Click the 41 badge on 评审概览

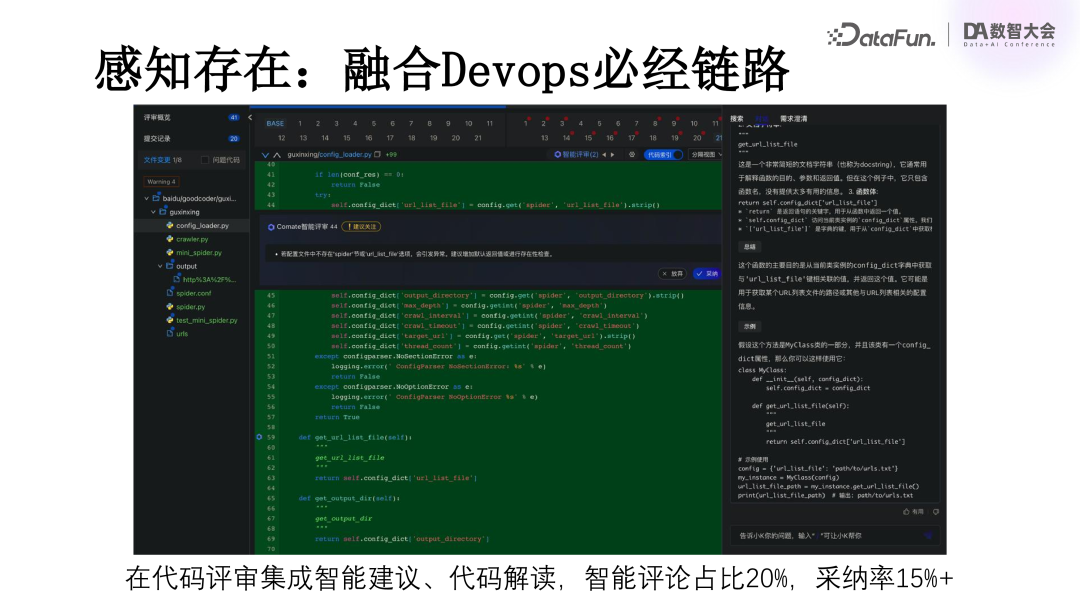(x=233, y=118)
